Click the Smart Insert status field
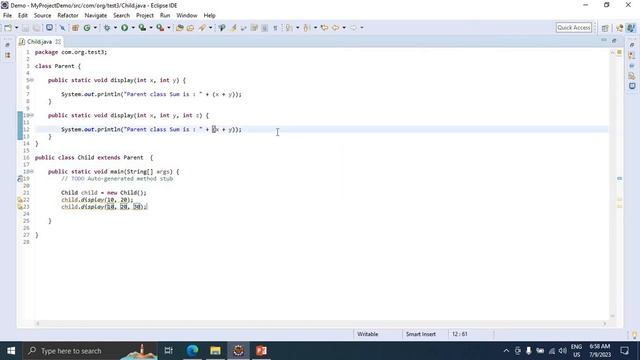Screen dimensions: 640x360 [x=421, y=334]
